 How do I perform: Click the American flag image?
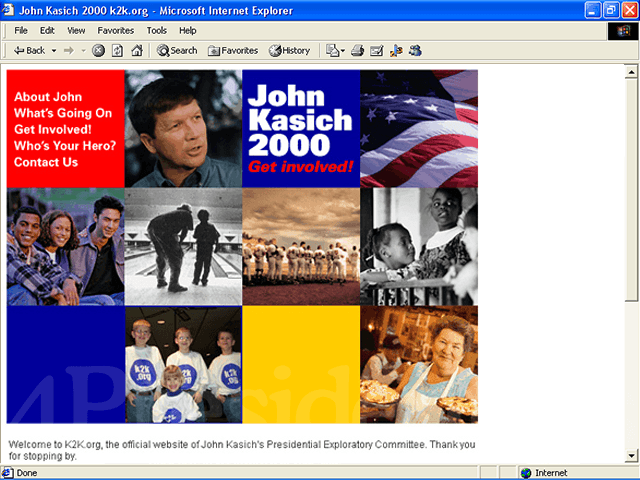419,129
